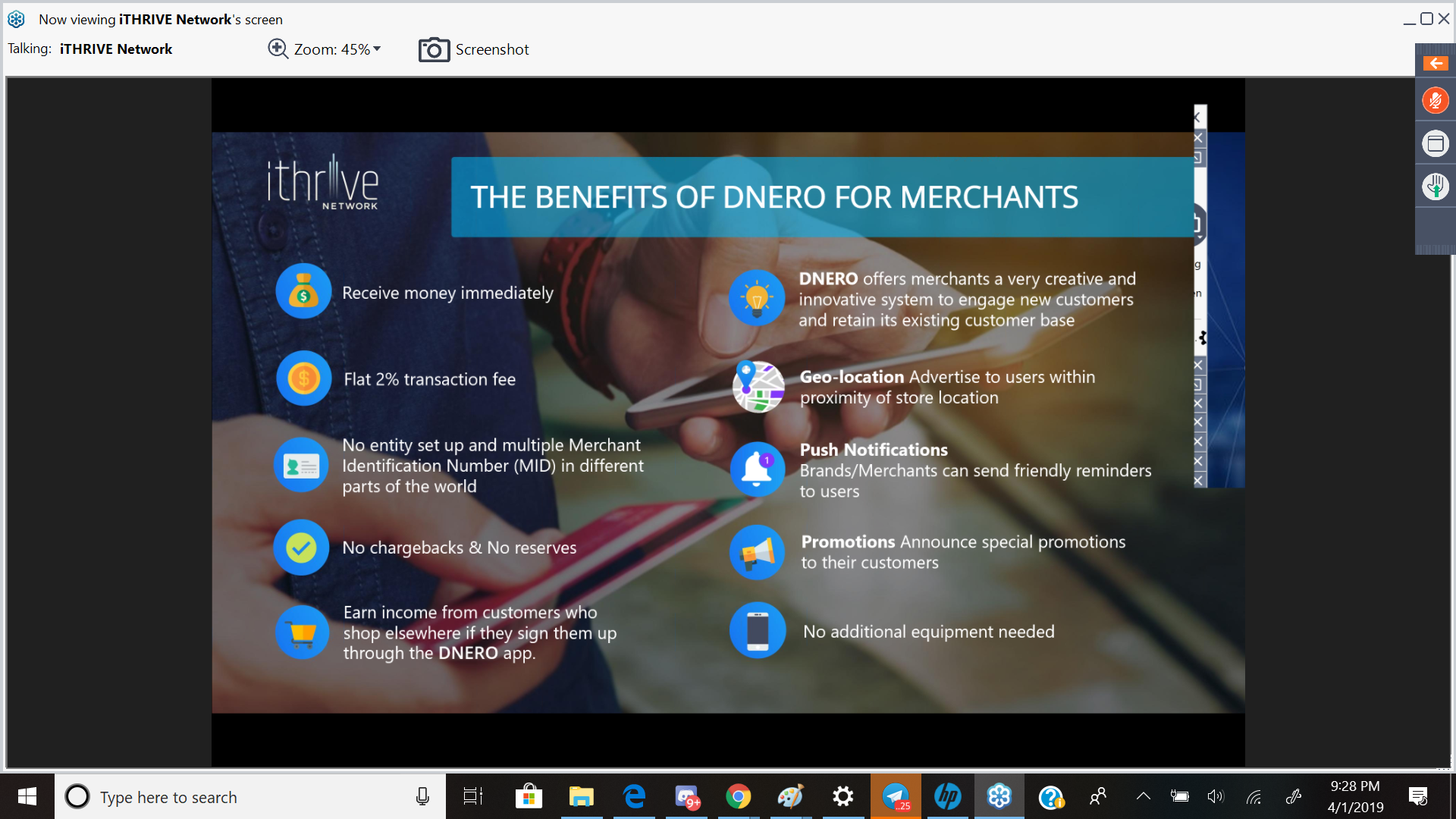Click the GoToWebinar flower taskbar icon
Image resolution: width=1456 pixels, height=819 pixels.
coord(999,796)
